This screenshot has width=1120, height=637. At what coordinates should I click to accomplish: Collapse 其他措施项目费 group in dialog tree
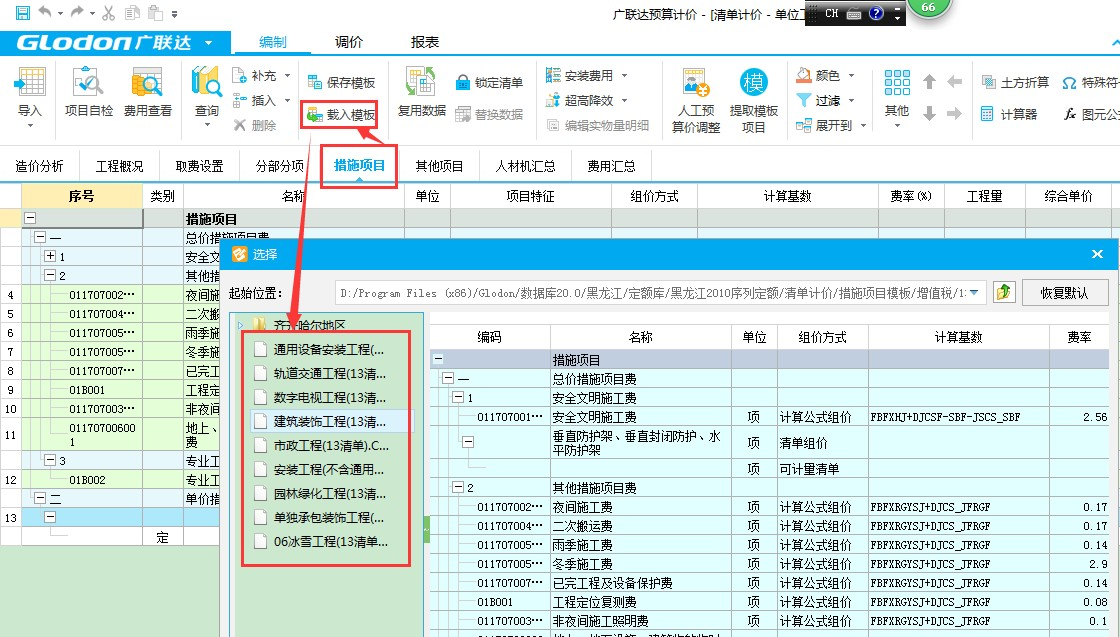(457, 488)
